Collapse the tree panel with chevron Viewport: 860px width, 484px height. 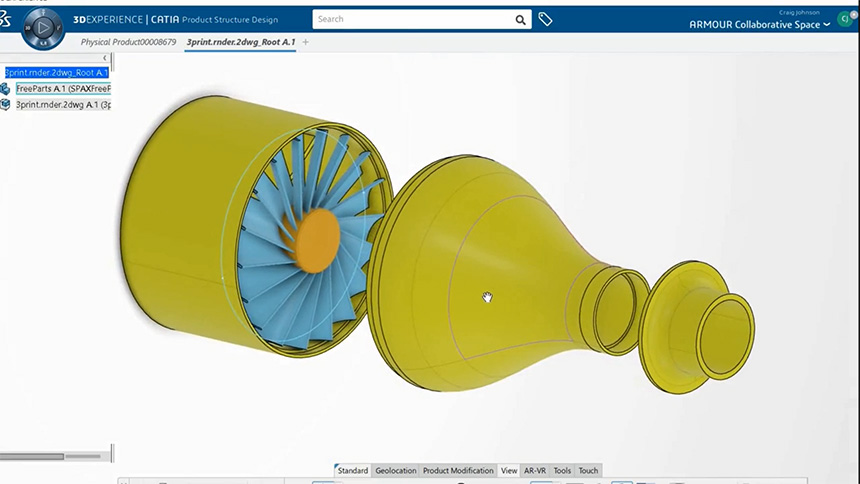pyautogui.click(x=105, y=58)
